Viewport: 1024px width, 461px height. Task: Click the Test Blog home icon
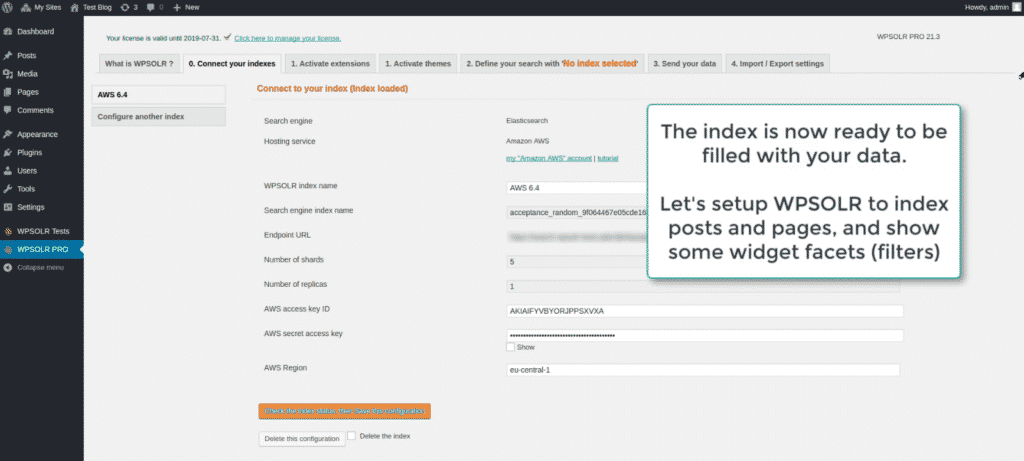coord(75,7)
